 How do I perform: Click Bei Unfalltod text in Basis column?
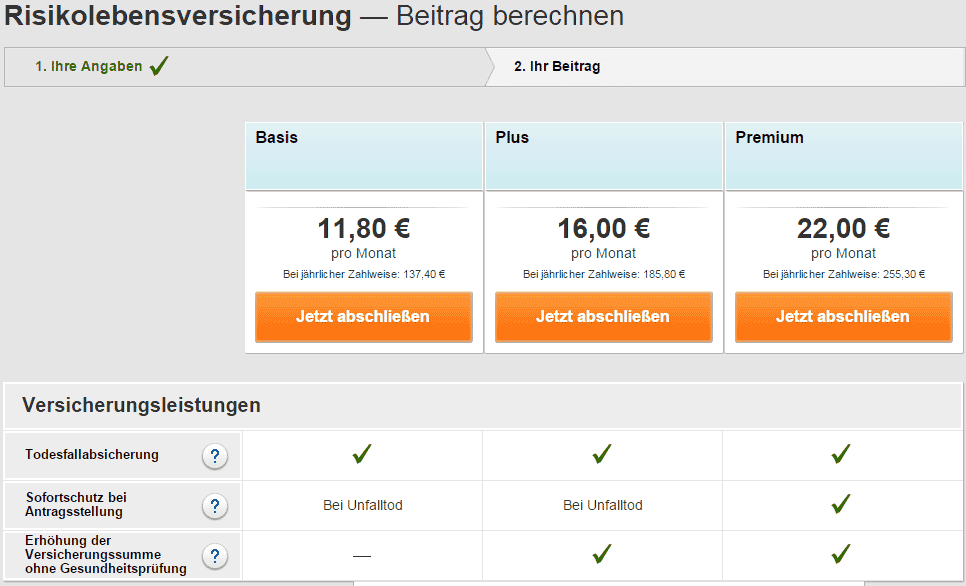coord(363,505)
